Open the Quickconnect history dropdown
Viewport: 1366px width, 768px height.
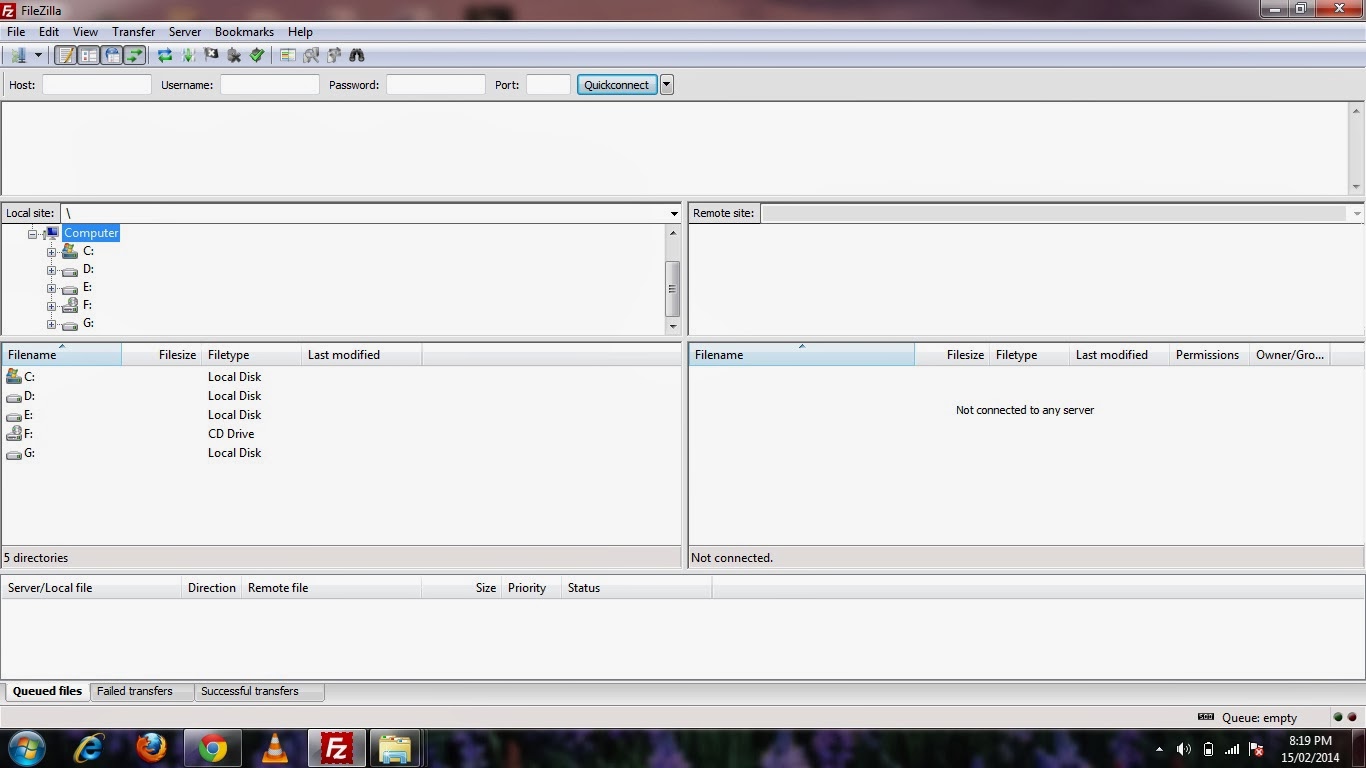tap(667, 85)
